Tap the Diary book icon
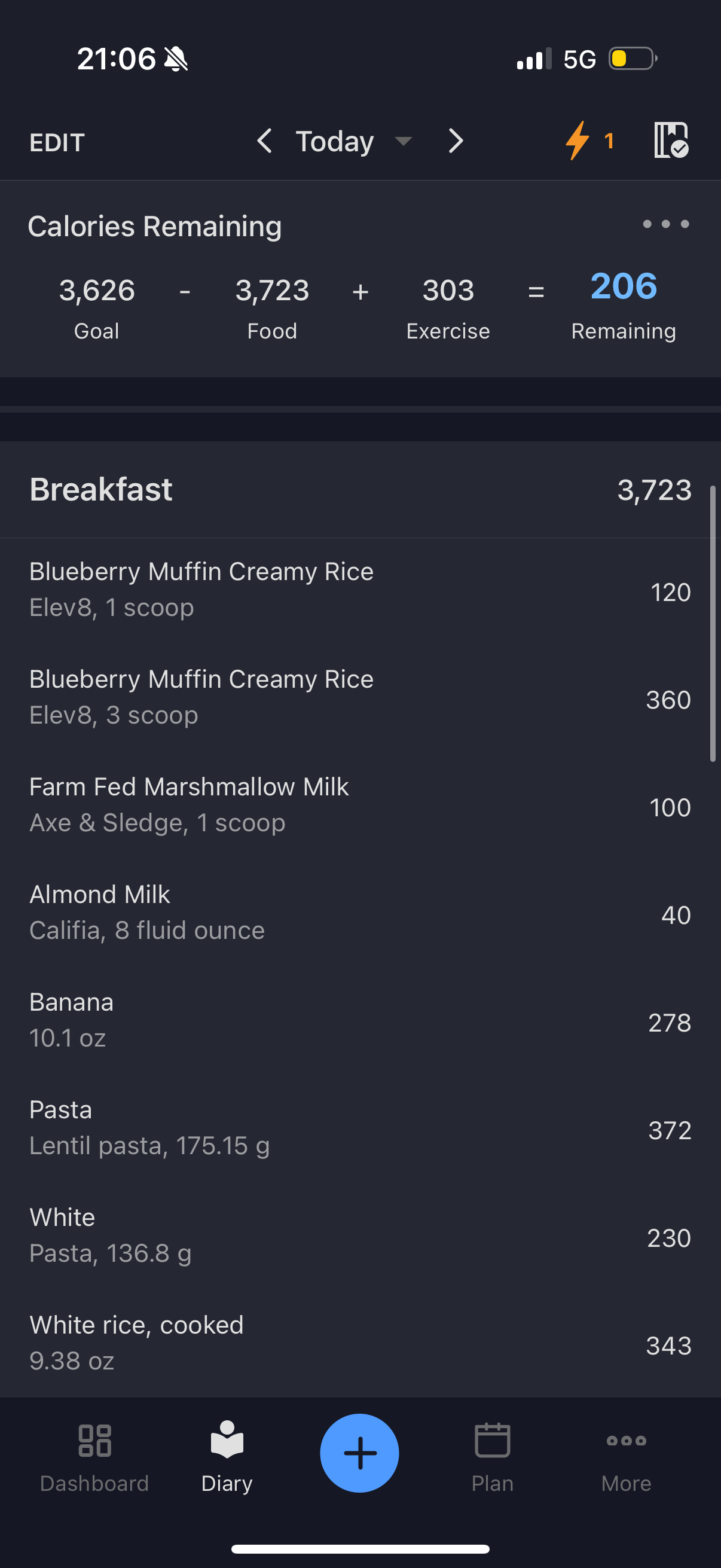The width and height of the screenshot is (721, 1568). 227,1439
